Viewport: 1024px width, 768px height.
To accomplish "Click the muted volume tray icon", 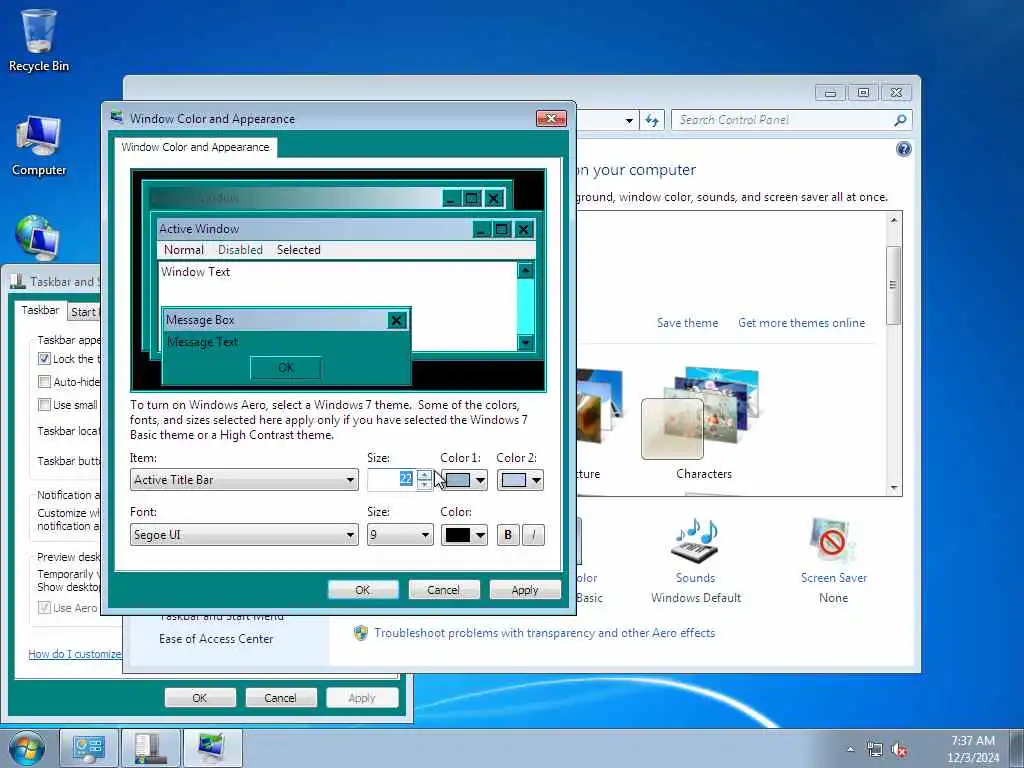I will [x=899, y=750].
